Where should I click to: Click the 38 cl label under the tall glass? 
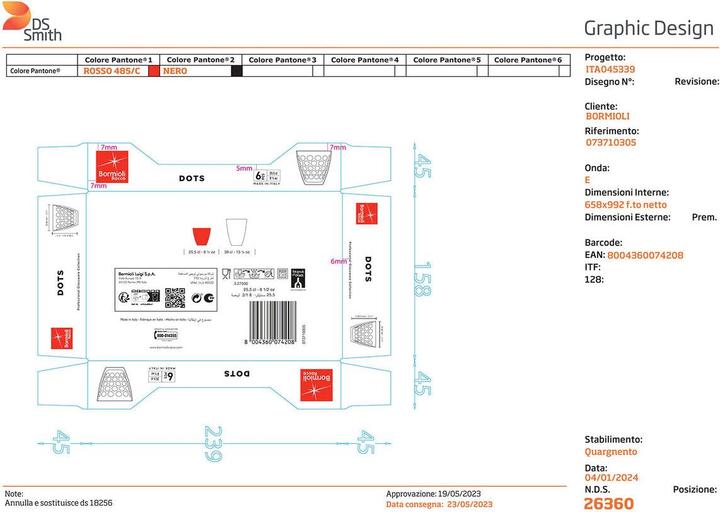click(x=236, y=252)
